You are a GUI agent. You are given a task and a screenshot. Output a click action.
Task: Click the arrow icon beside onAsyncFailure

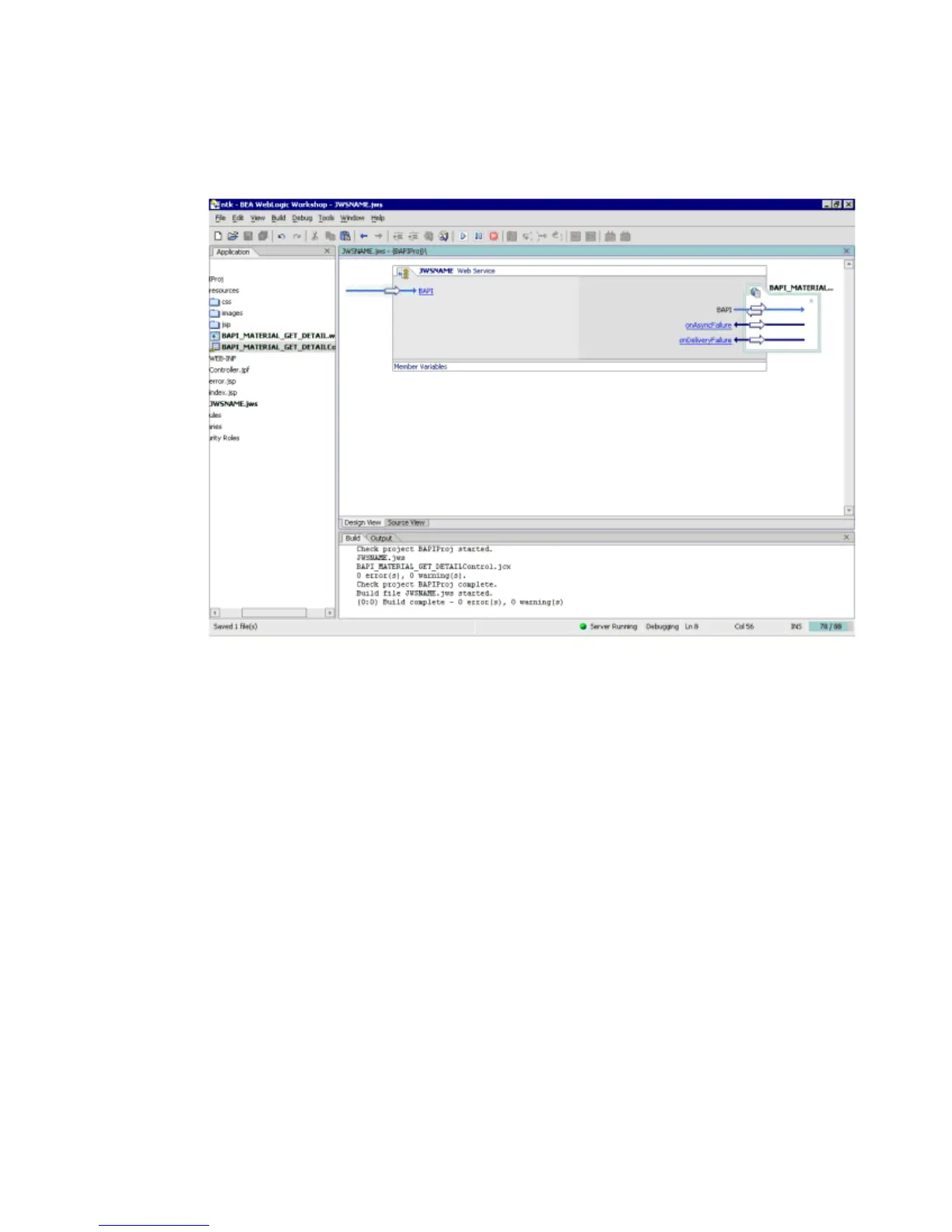click(x=755, y=325)
